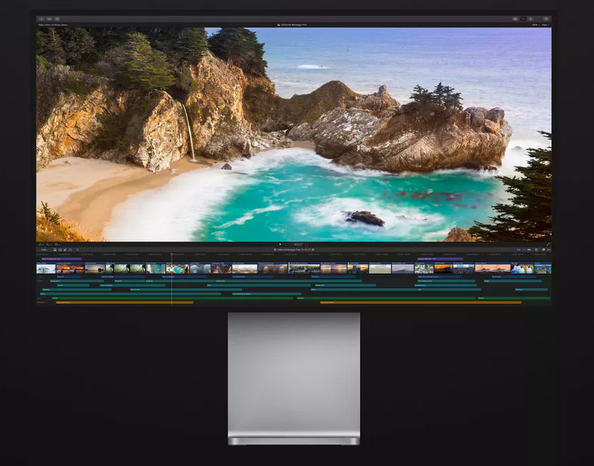
Task: Select the turquoise cove clip under the playhead
Action: click(x=178, y=269)
